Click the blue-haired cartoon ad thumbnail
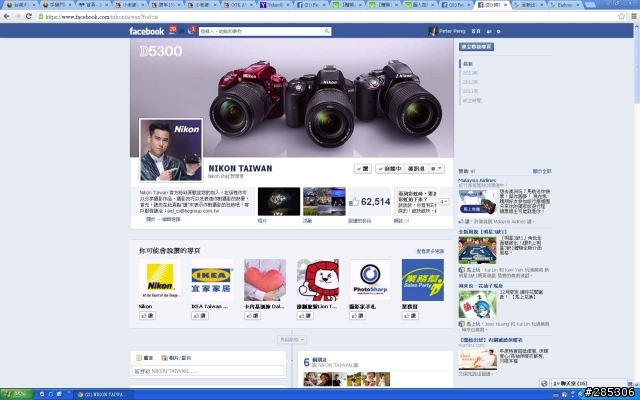This screenshot has width=640, height=400. 478,304
